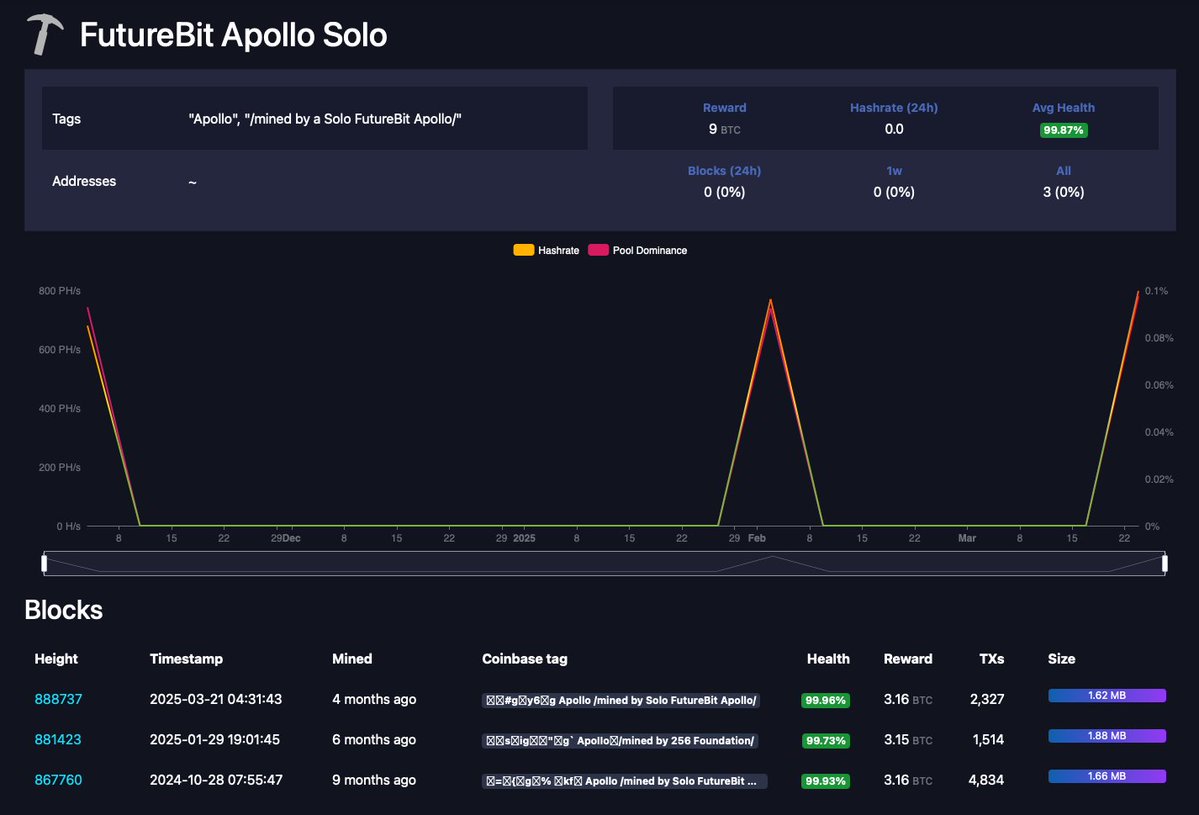Click the 99.87% average health badge
The width and height of the screenshot is (1199, 815).
[x=1063, y=130]
